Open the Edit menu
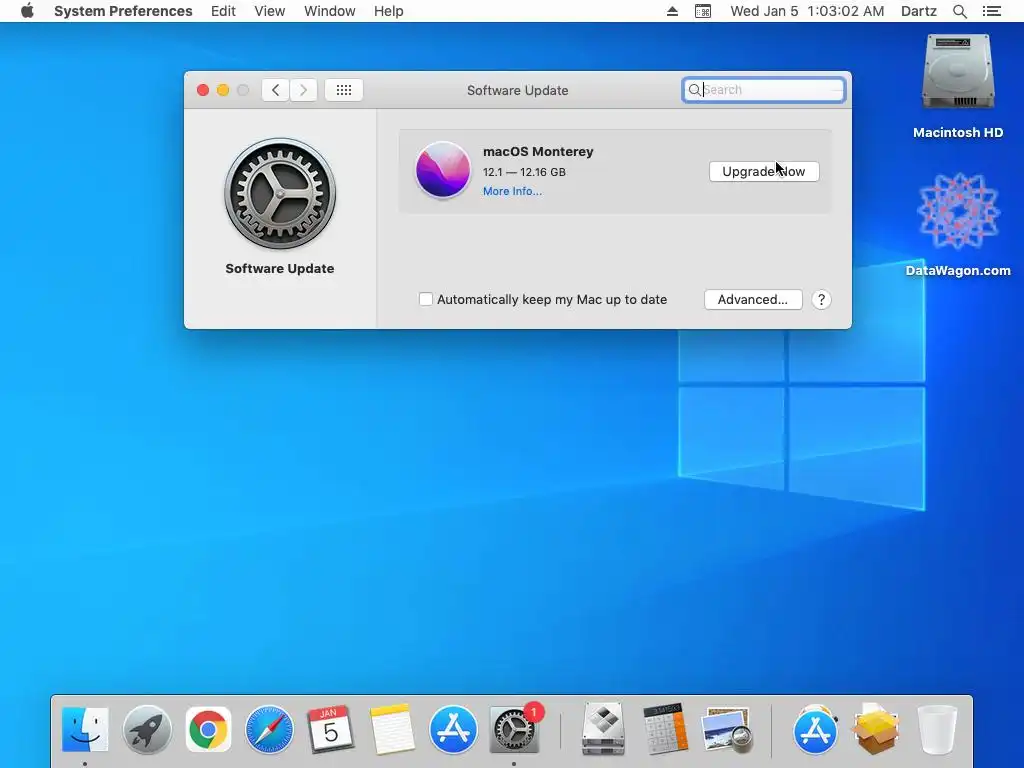 (223, 11)
